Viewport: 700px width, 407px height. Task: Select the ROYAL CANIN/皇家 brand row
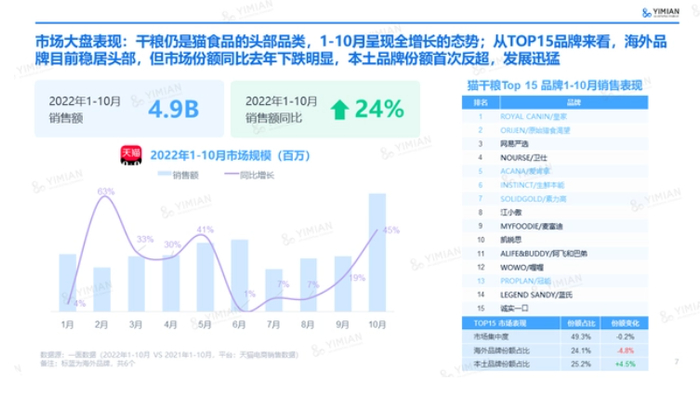point(555,116)
